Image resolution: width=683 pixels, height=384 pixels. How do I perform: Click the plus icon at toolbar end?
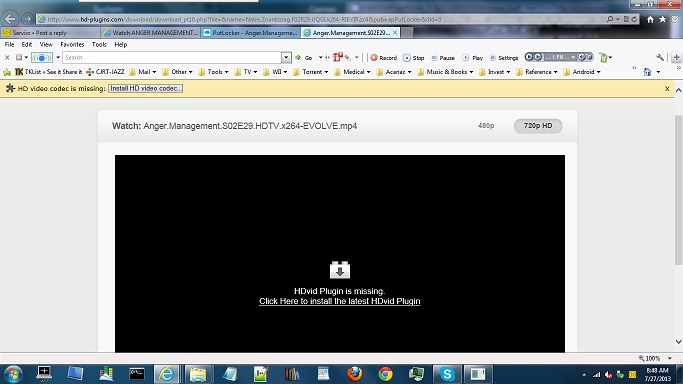(676, 57)
